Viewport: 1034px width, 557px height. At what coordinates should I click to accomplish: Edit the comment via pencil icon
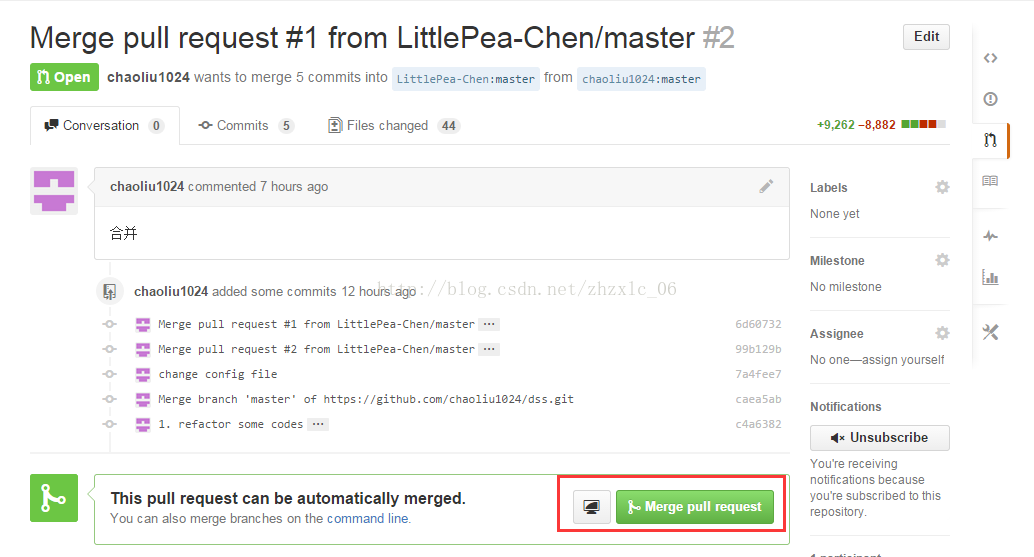tap(766, 187)
